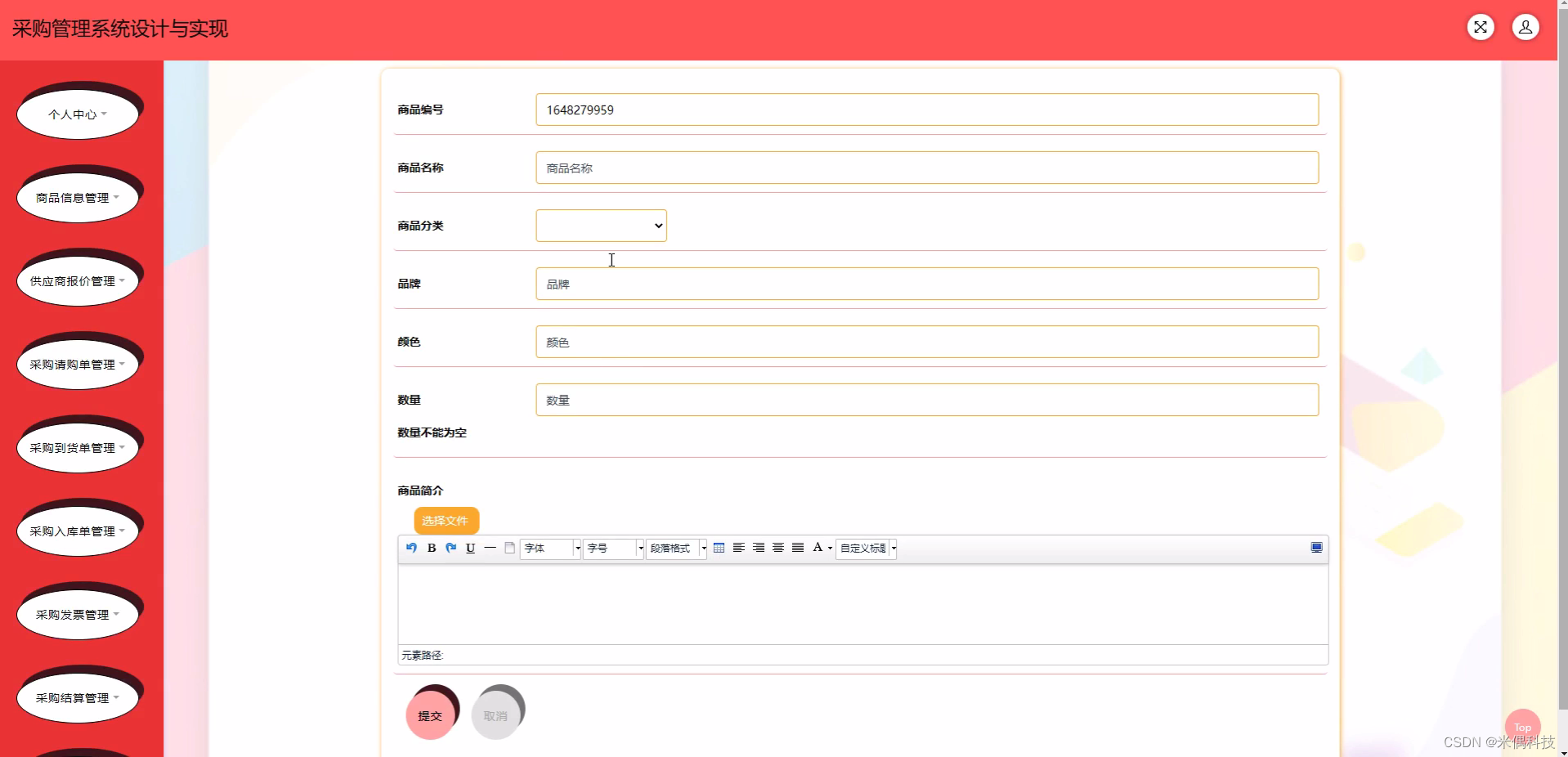Toggle editor fullscreen icon

1316,548
